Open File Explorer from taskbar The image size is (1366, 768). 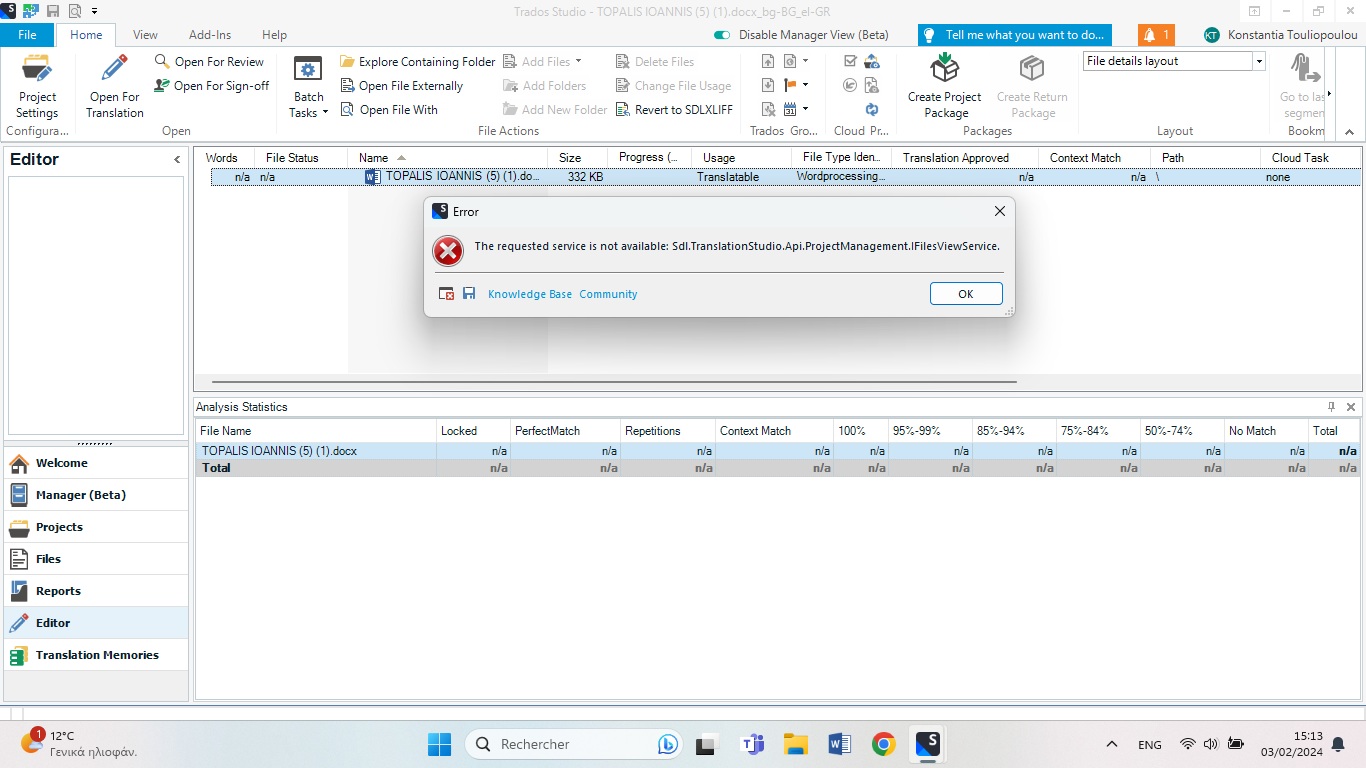tap(795, 744)
